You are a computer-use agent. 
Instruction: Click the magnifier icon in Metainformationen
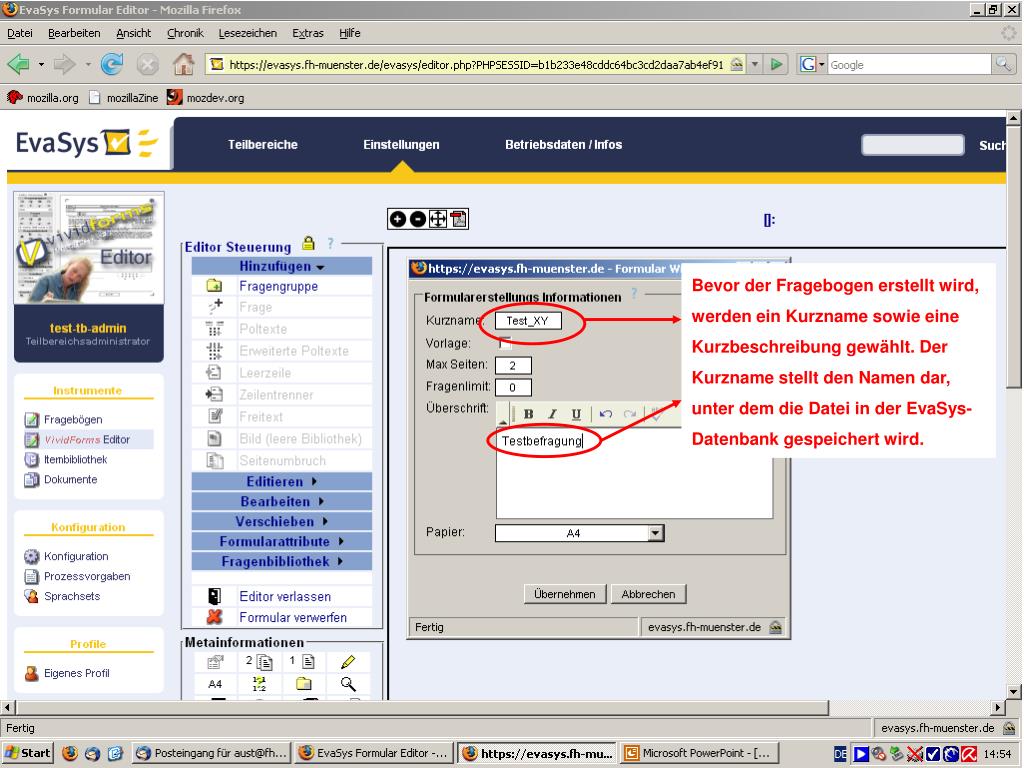tap(348, 684)
